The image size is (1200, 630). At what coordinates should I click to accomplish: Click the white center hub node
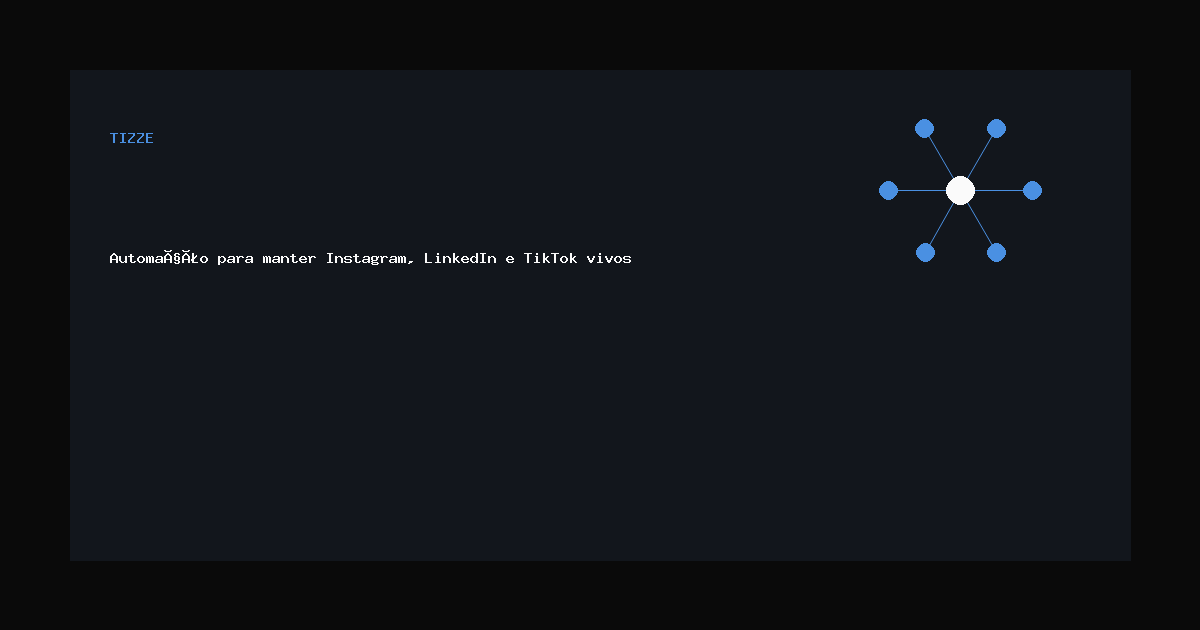tap(960, 190)
